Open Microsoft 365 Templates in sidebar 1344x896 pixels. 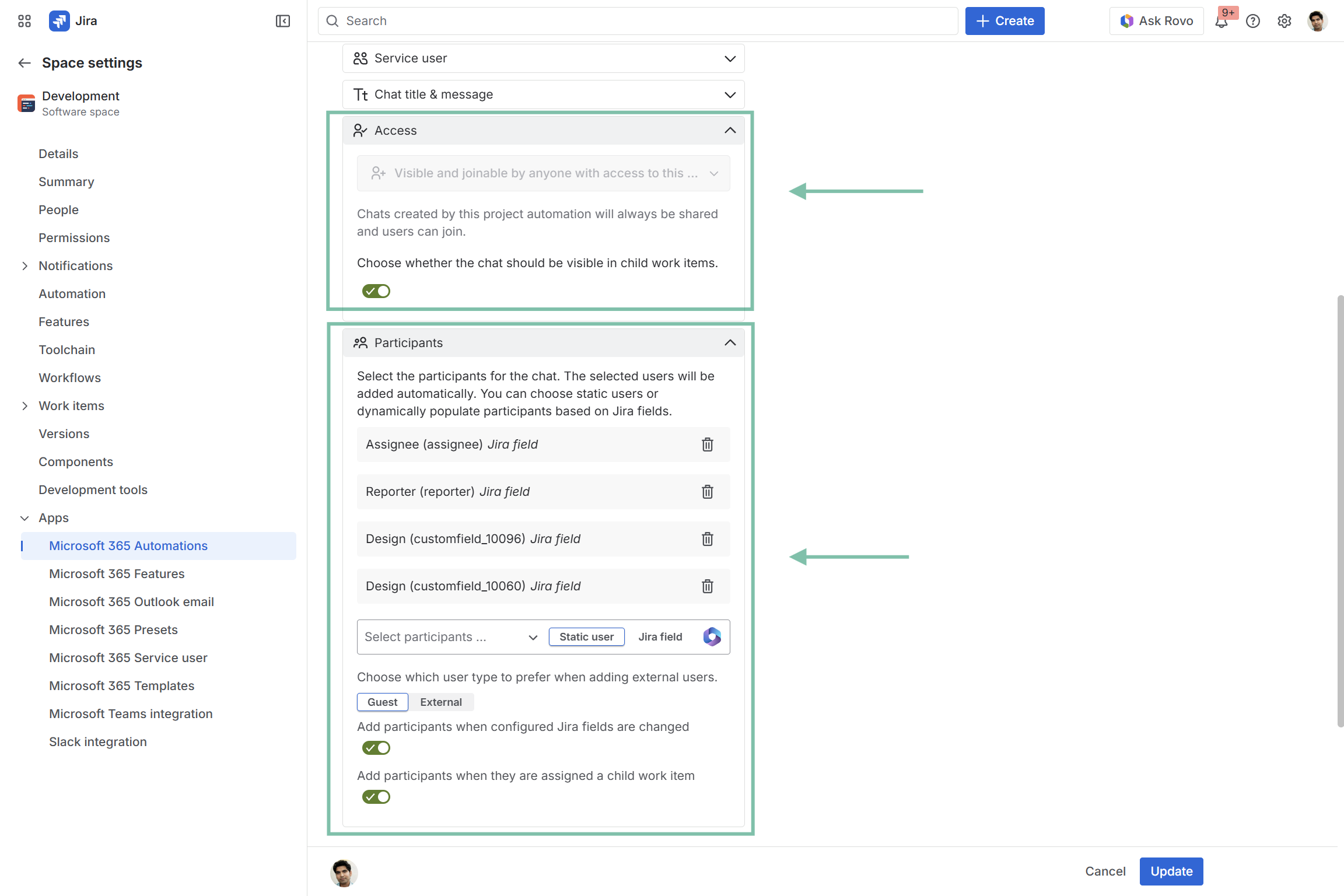point(121,686)
